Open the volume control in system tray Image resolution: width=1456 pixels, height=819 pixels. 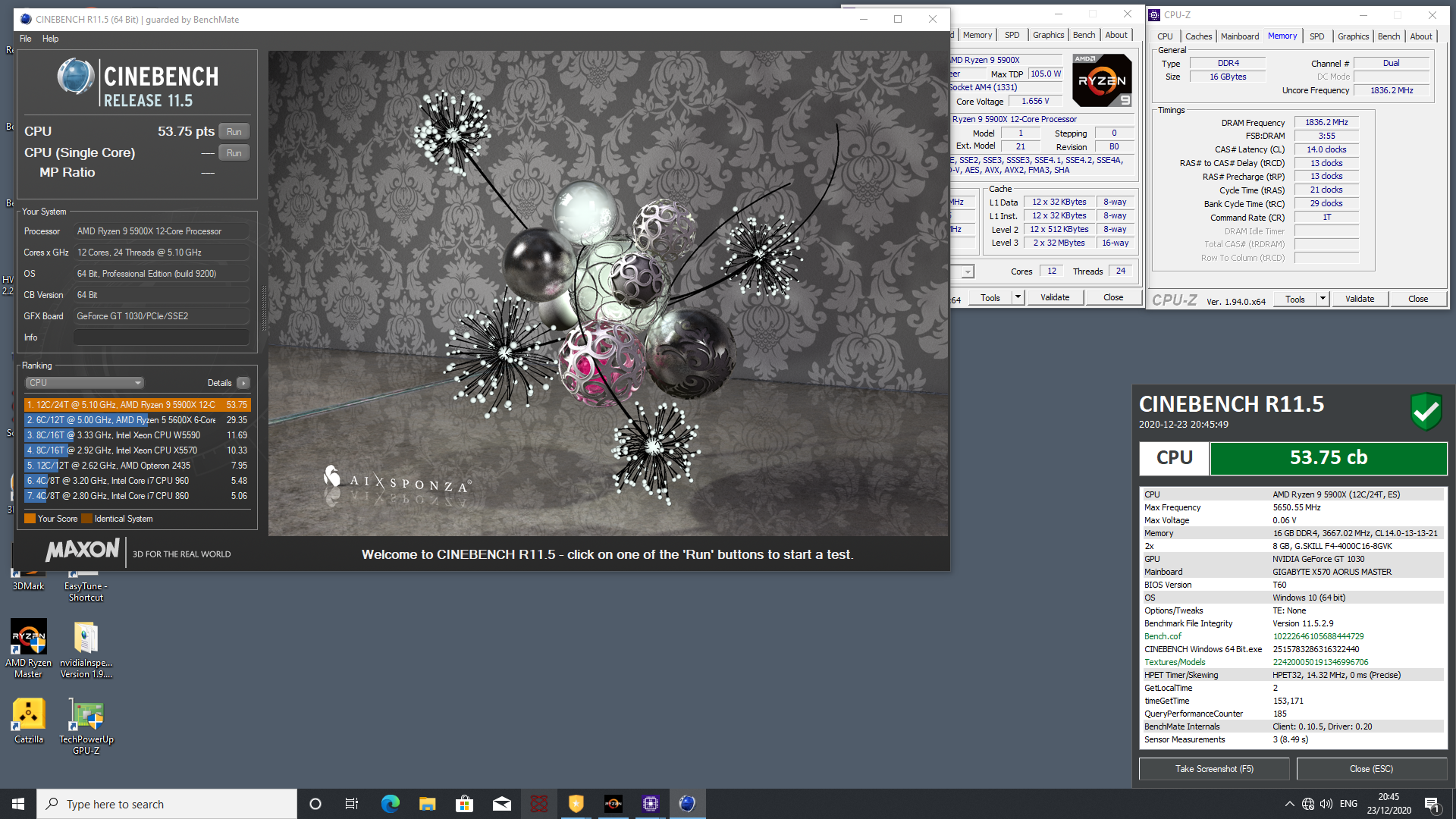1326,804
